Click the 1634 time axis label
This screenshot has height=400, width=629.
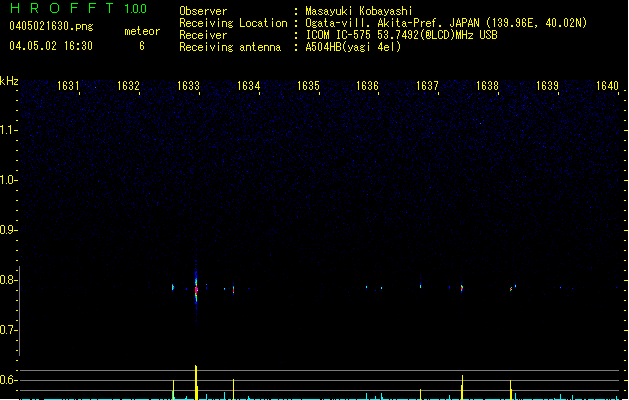pyautogui.click(x=248, y=86)
